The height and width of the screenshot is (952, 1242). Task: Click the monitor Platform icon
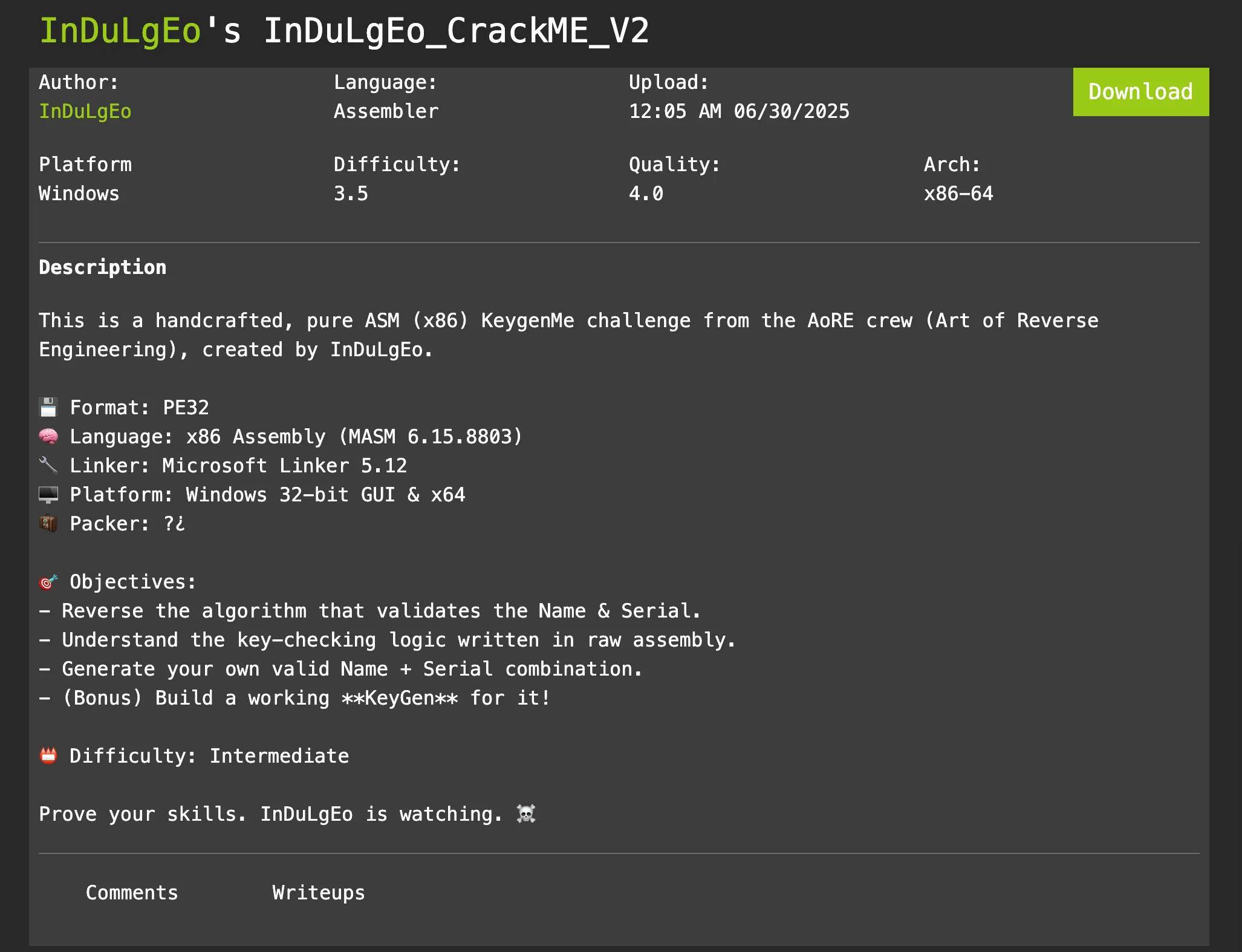click(48, 495)
